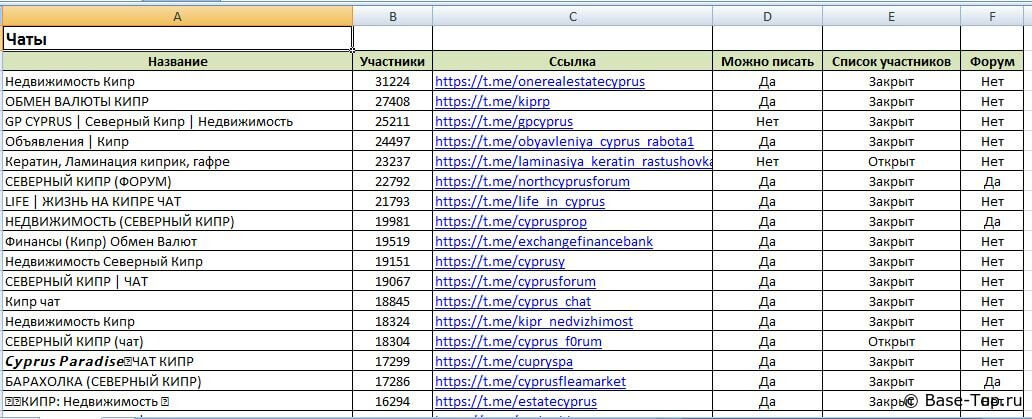Select column E header
The image size is (1032, 419).
[x=891, y=16]
